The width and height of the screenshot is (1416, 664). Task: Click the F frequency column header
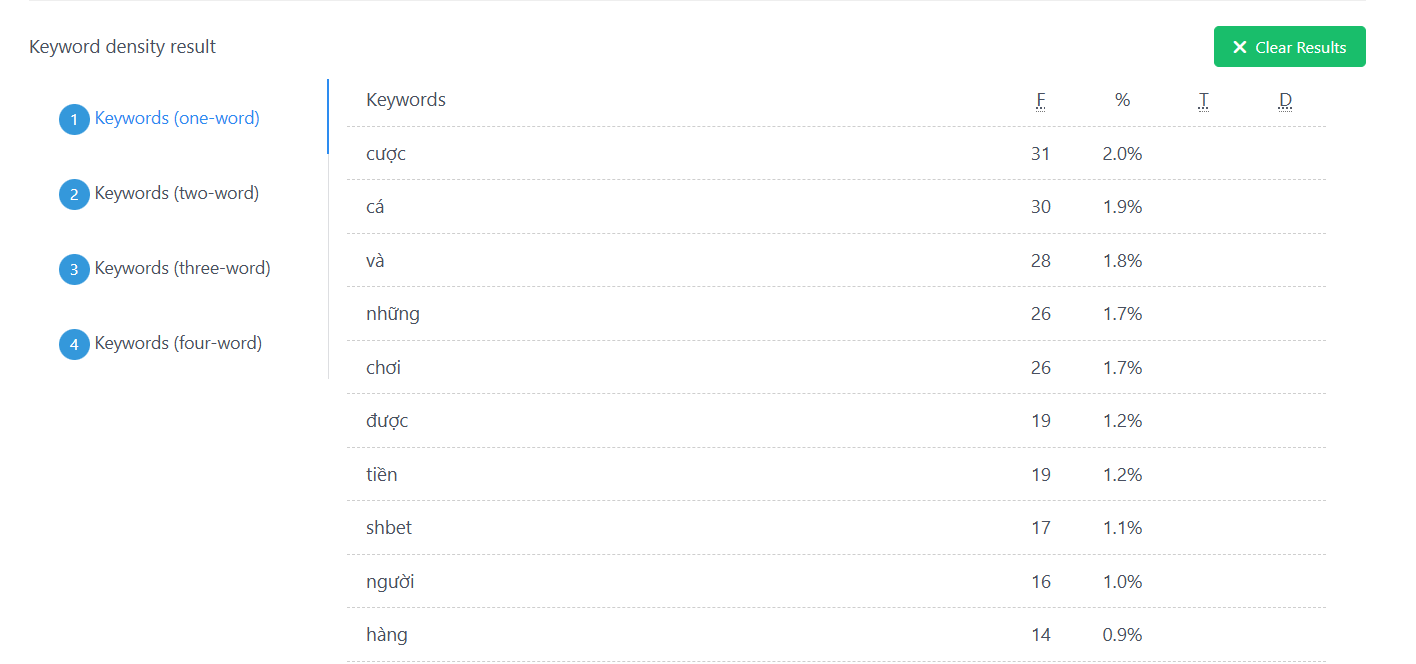point(1040,100)
